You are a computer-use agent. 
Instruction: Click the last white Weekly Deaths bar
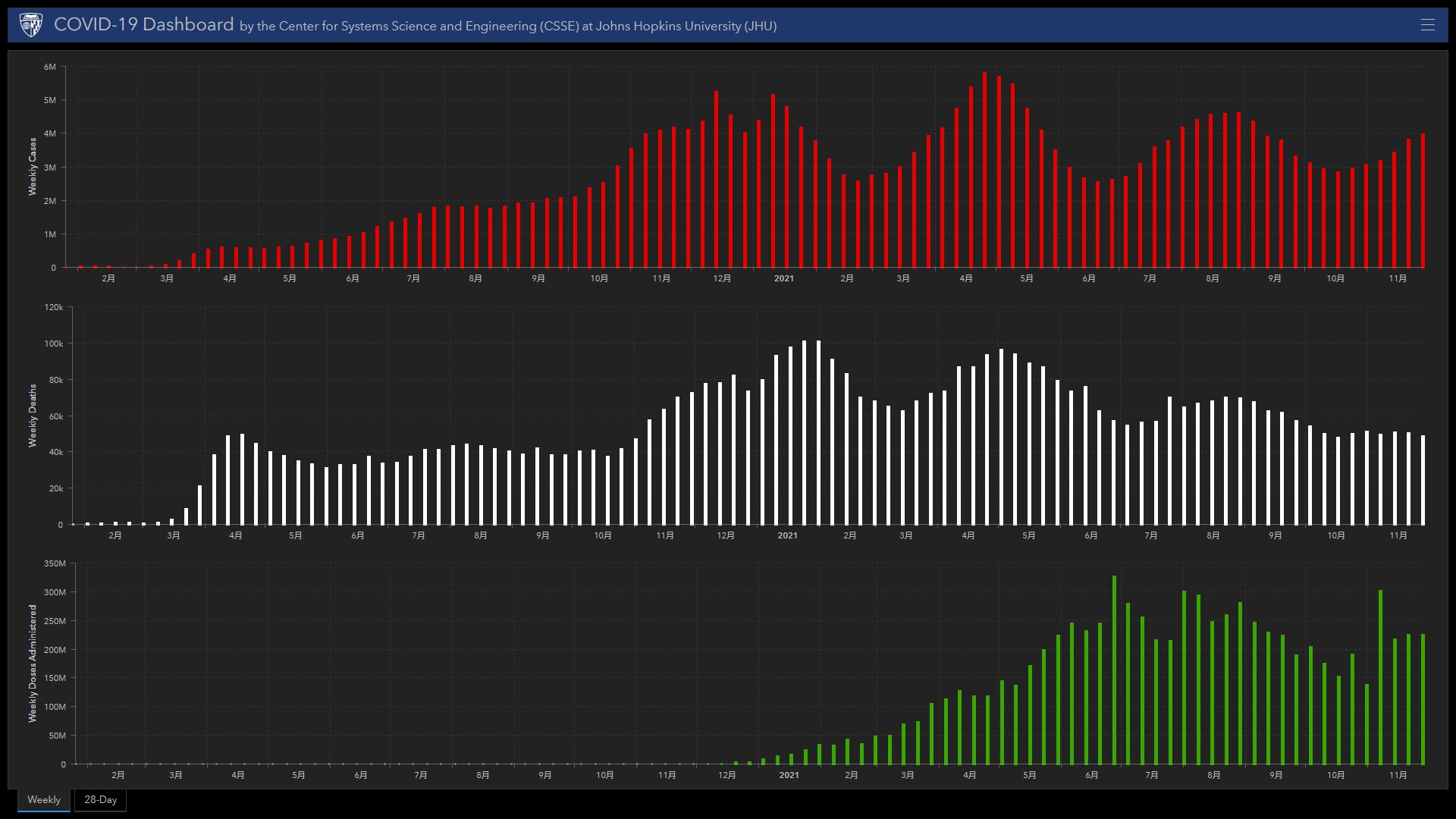click(1423, 480)
